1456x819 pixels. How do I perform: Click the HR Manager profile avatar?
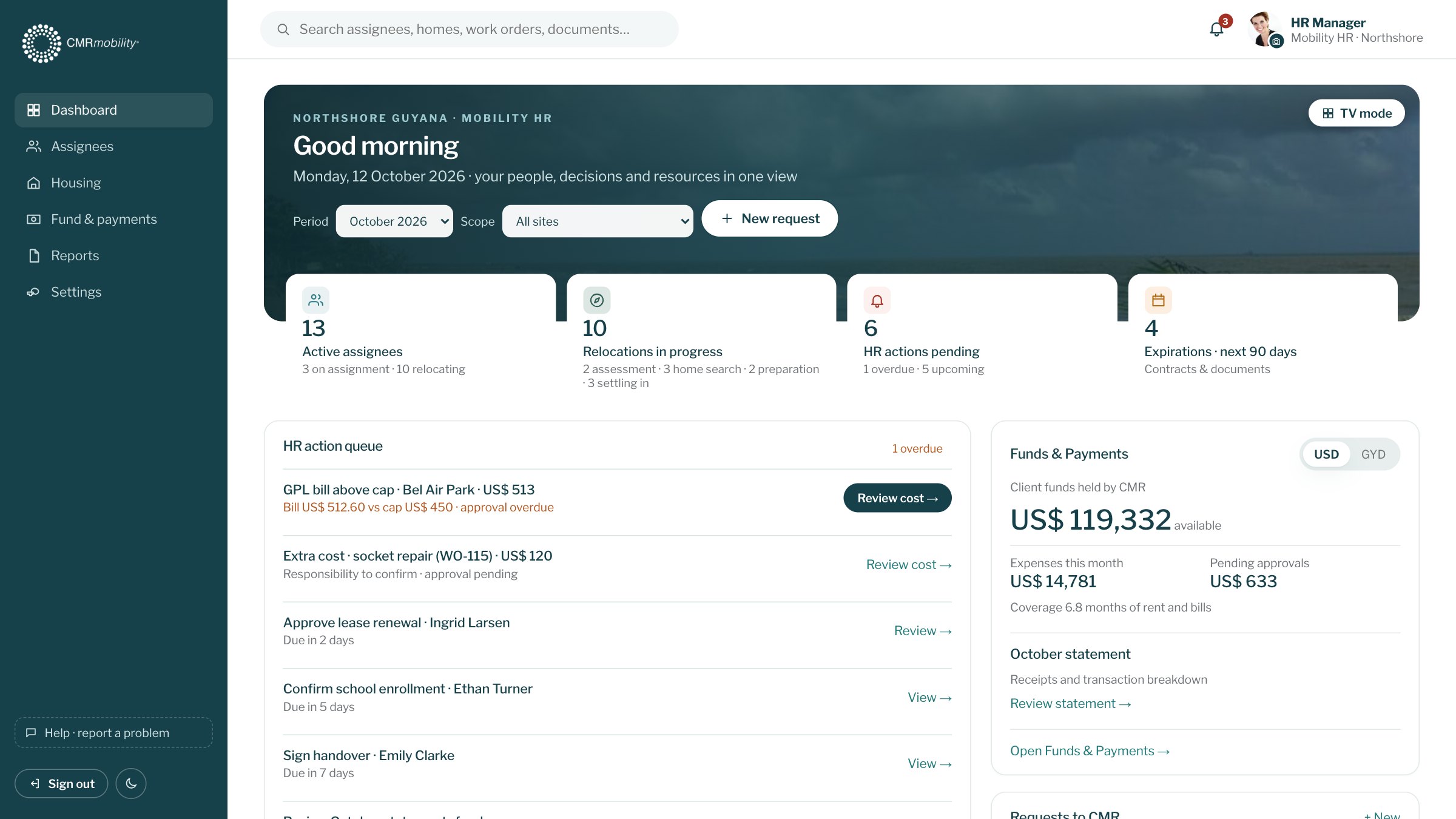click(x=1264, y=29)
